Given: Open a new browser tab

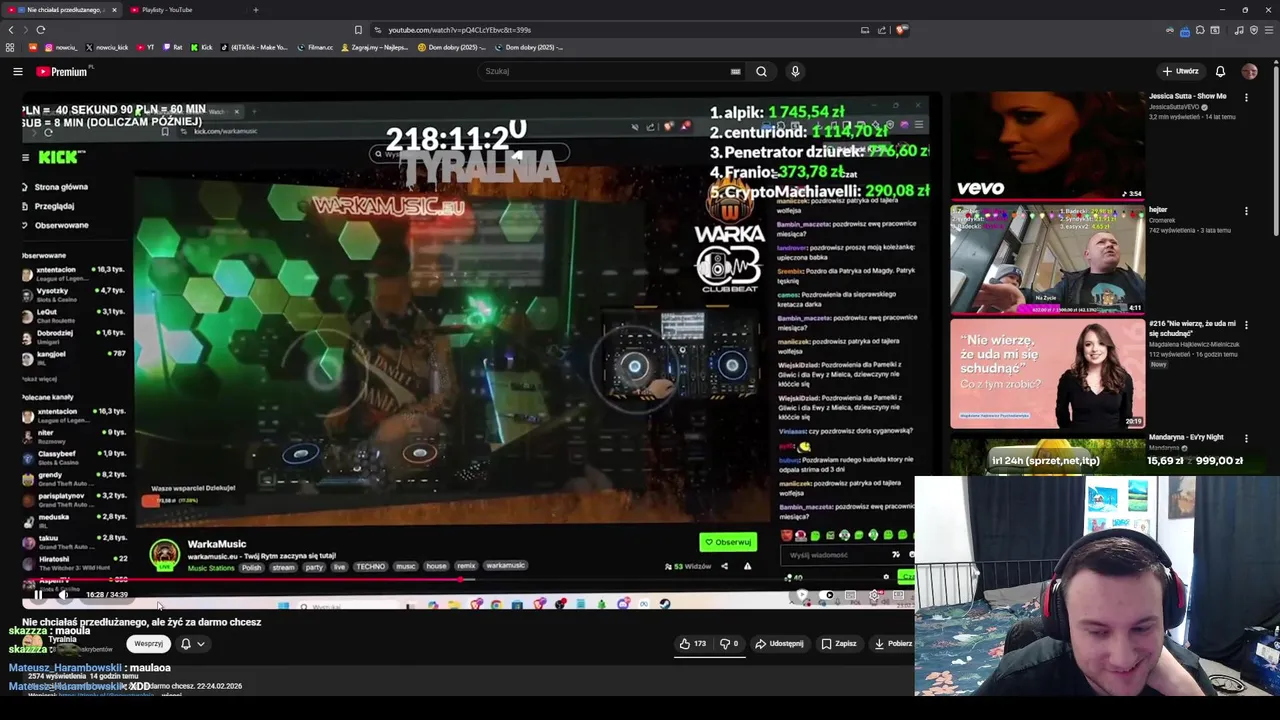Looking at the screenshot, I should click(255, 10).
